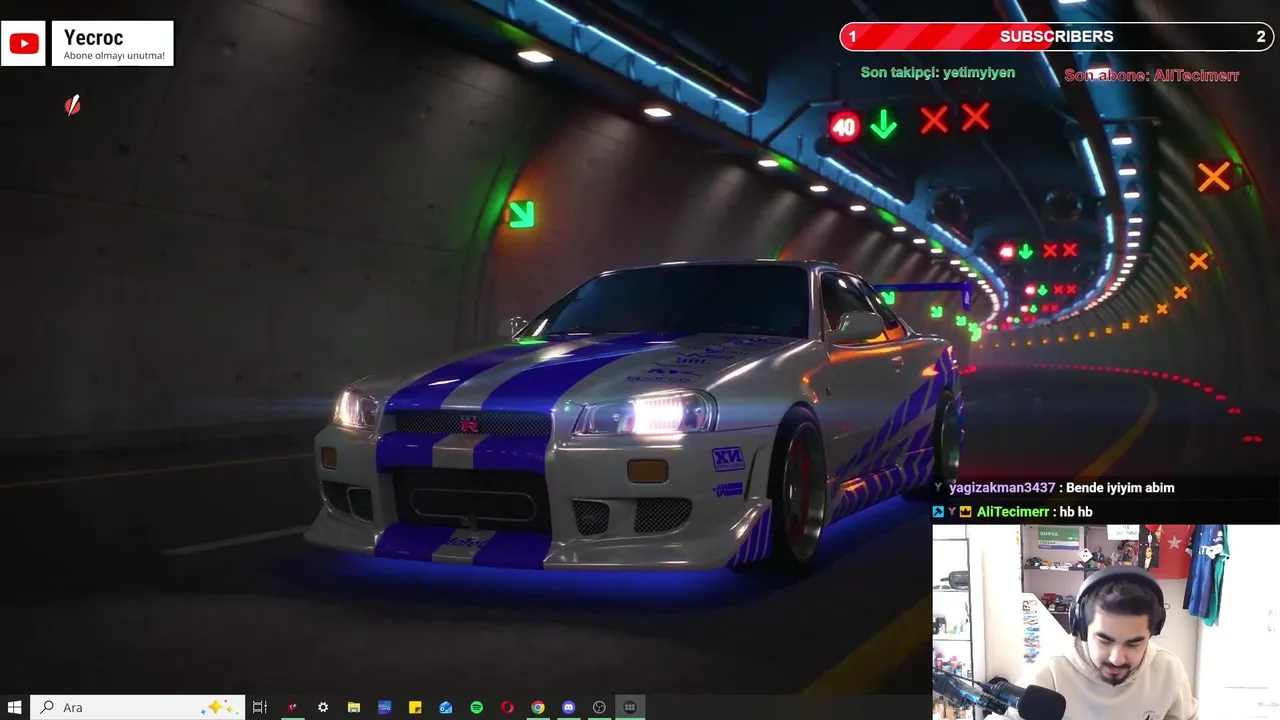Open the active dark app icon after OBS
The image size is (1280, 720).
click(630, 707)
